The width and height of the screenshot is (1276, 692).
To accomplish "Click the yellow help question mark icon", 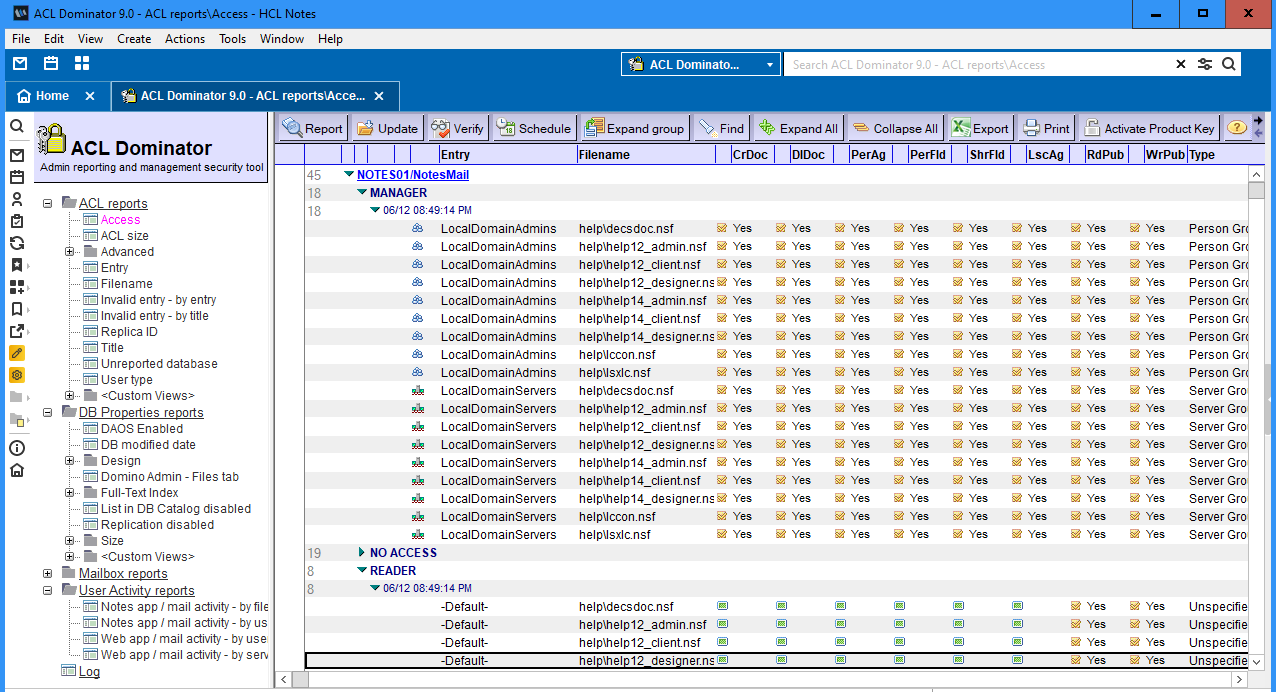I will (x=1237, y=128).
